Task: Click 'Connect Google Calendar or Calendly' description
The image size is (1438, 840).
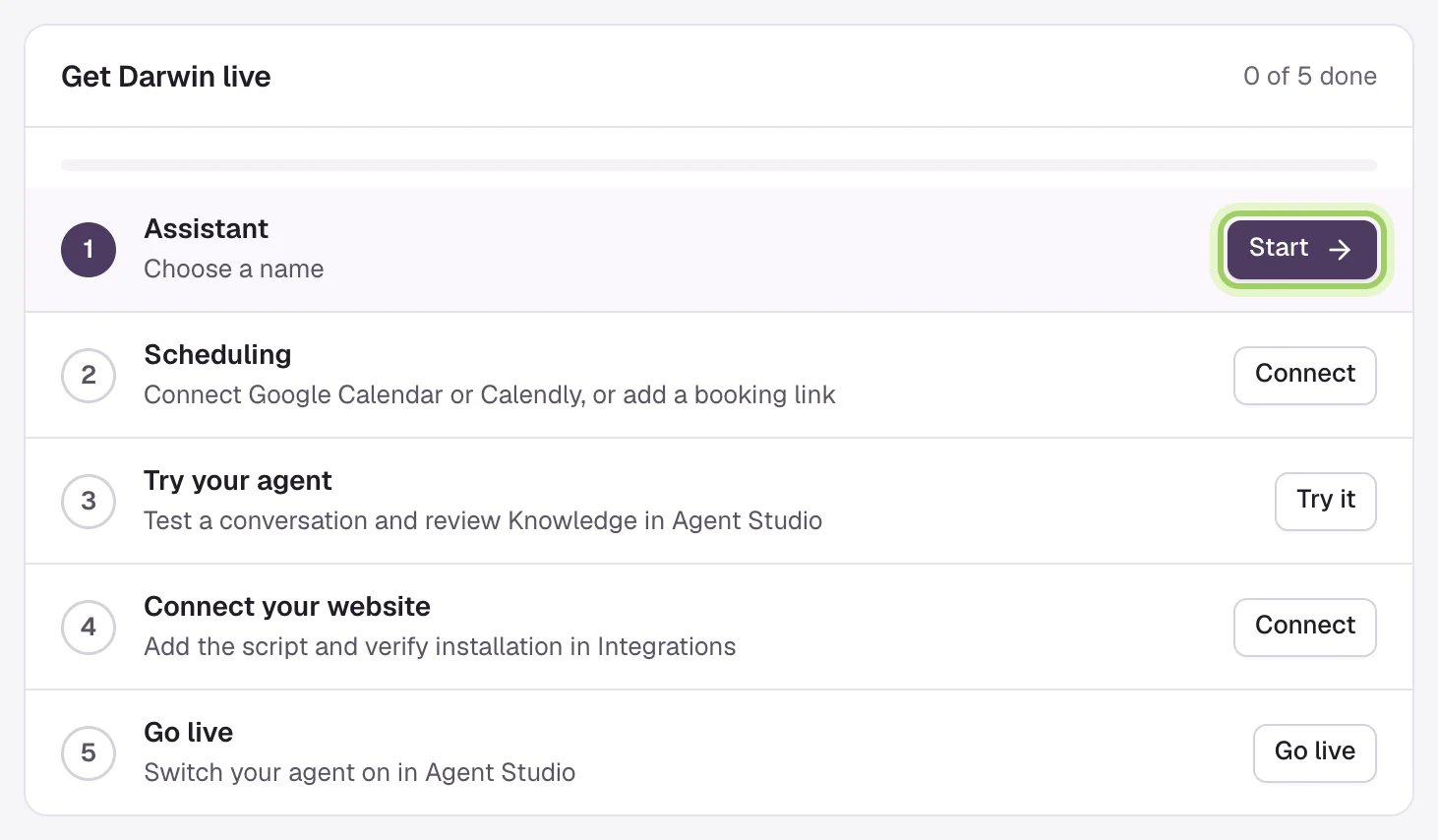Action: [x=490, y=395]
